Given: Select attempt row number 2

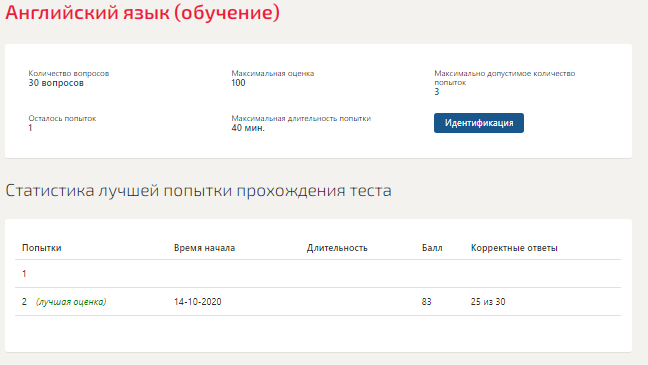Looking at the screenshot, I should point(318,302).
